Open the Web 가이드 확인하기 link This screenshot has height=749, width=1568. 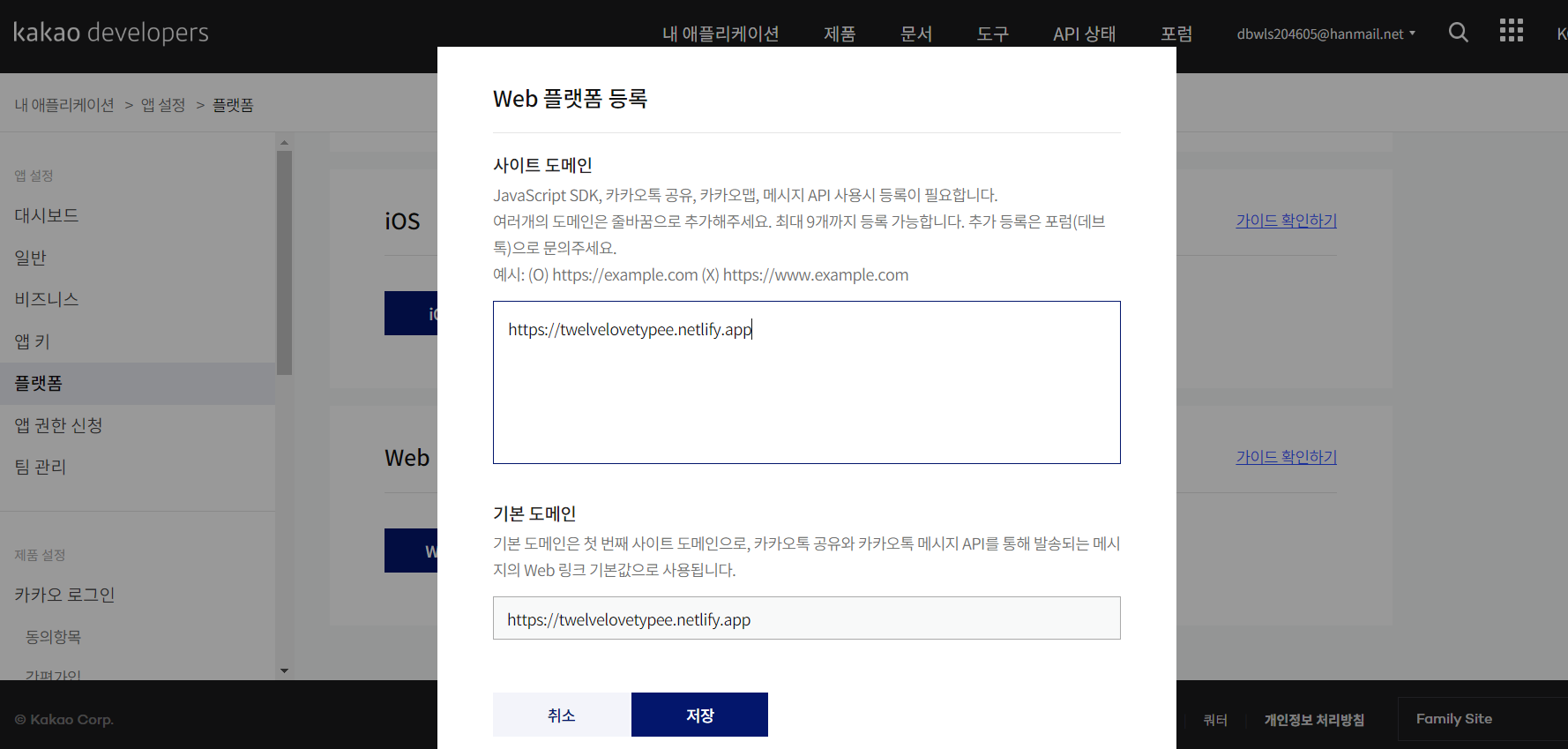pos(1286,457)
